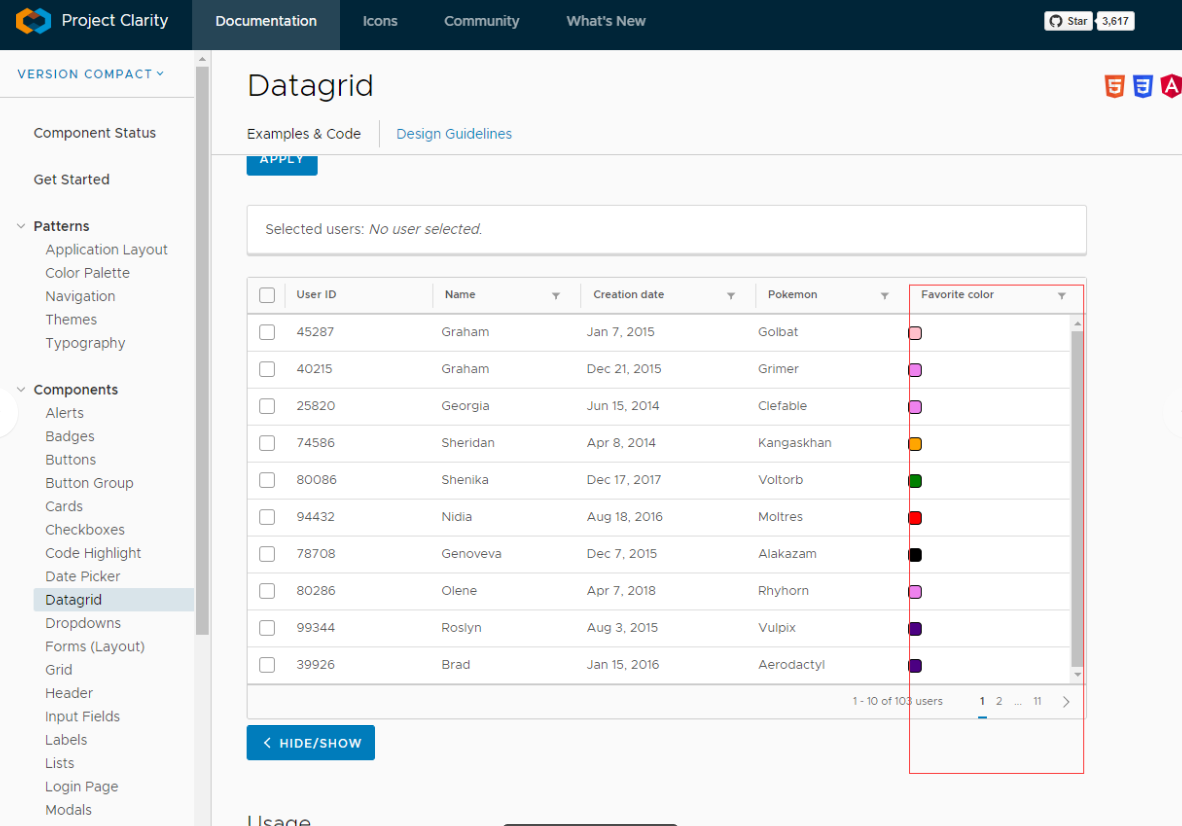Go to page 2 of the user list
The width and height of the screenshot is (1182, 826).
point(998,702)
